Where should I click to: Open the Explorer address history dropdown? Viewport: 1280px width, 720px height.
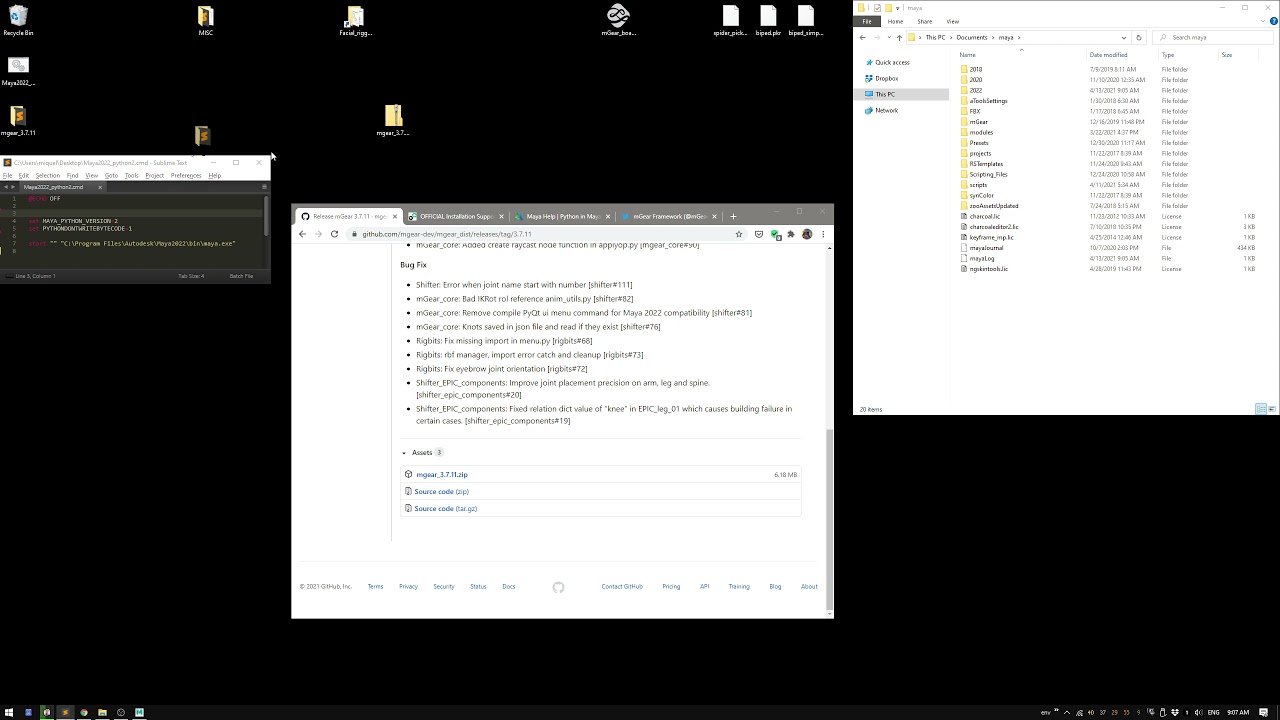tap(1125, 37)
